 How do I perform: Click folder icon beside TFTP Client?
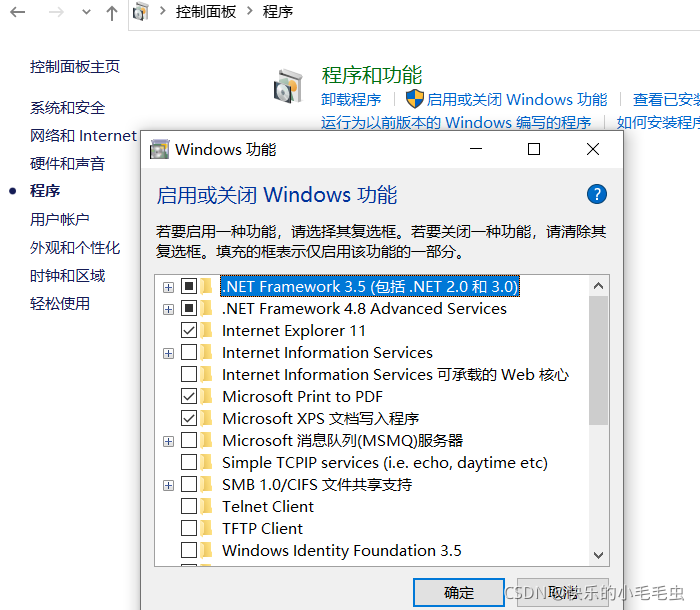tap(206, 528)
